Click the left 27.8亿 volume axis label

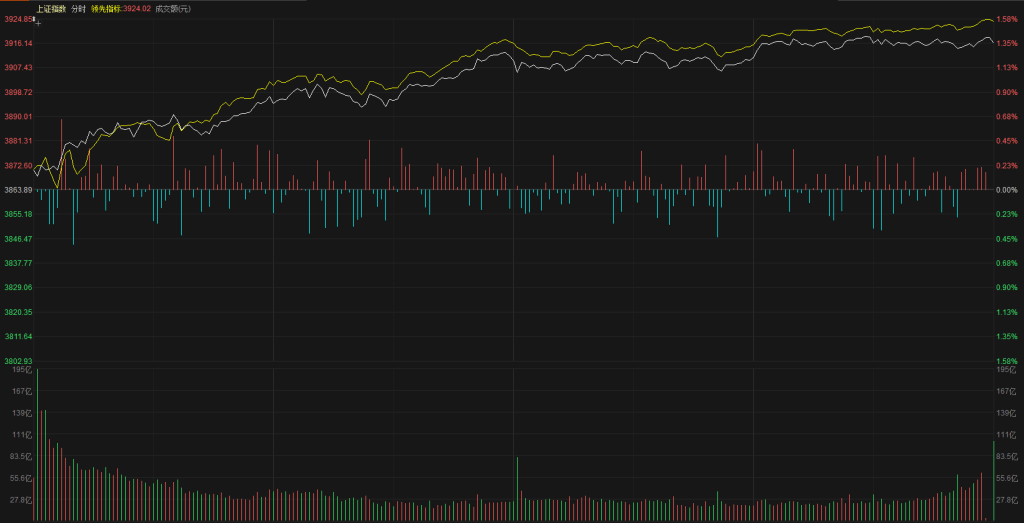pyautogui.click(x=21, y=500)
